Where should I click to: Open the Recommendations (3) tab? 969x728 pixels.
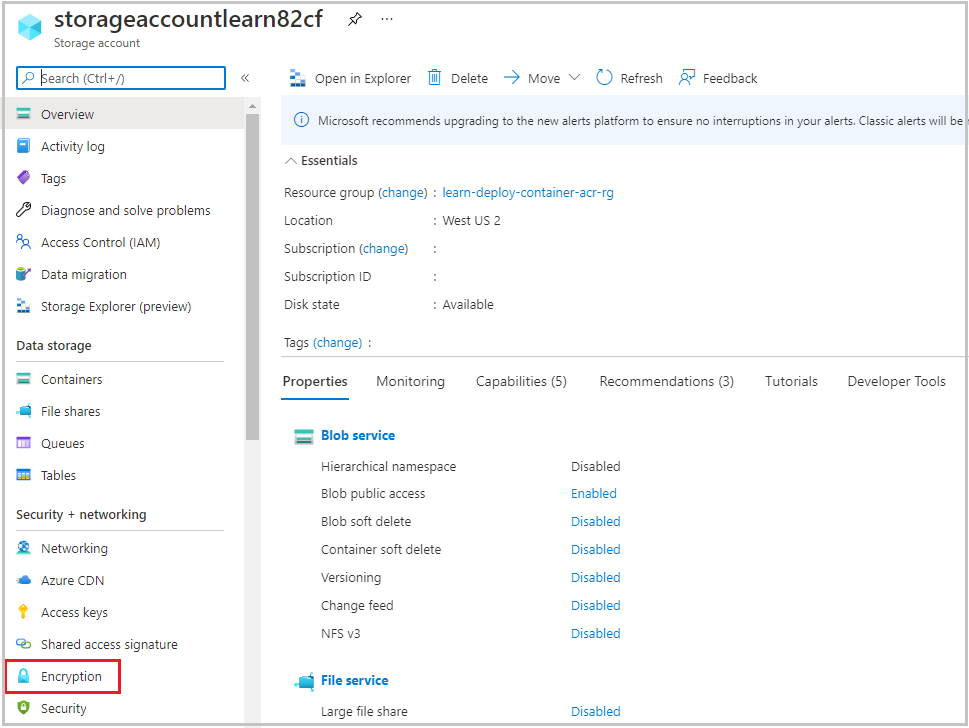click(x=666, y=381)
